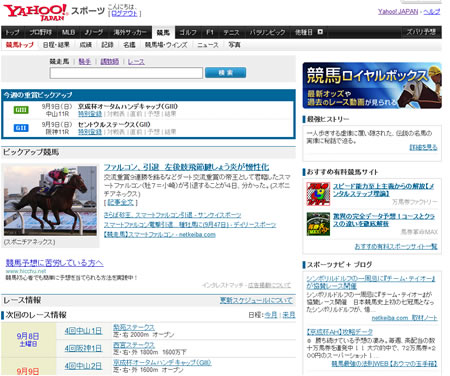
Task: Open the netkeiba.com 取材ノート link
Action: (404, 318)
